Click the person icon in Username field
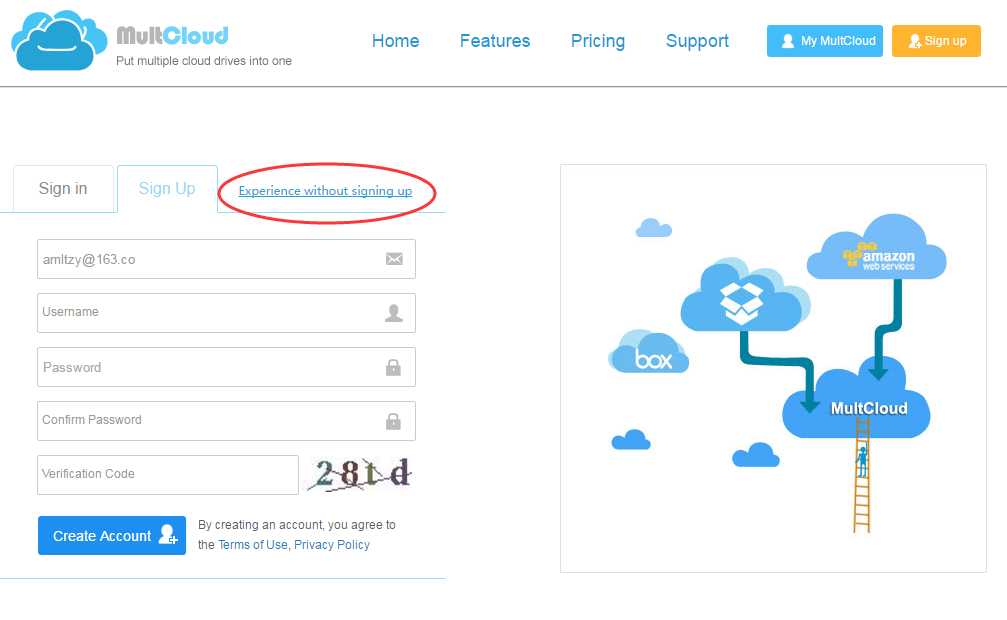 click(x=394, y=313)
